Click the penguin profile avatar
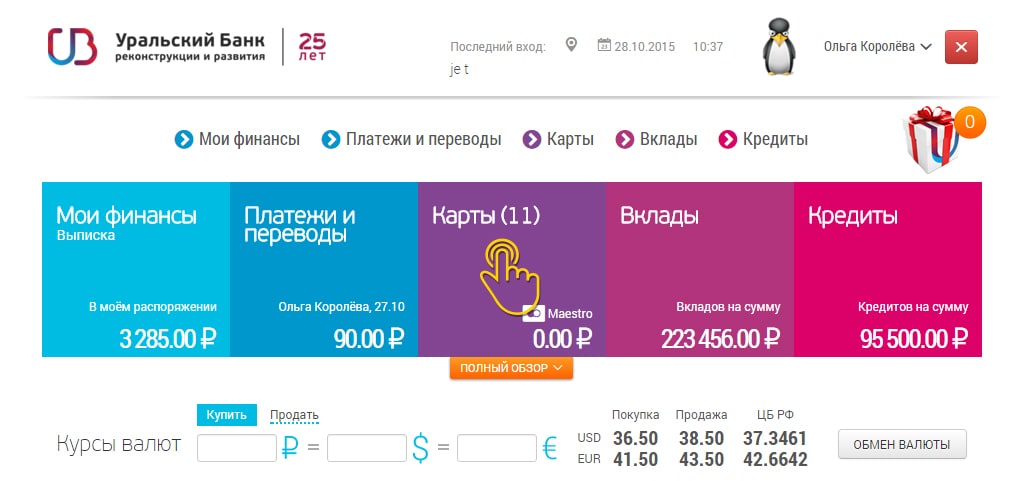 pos(779,47)
